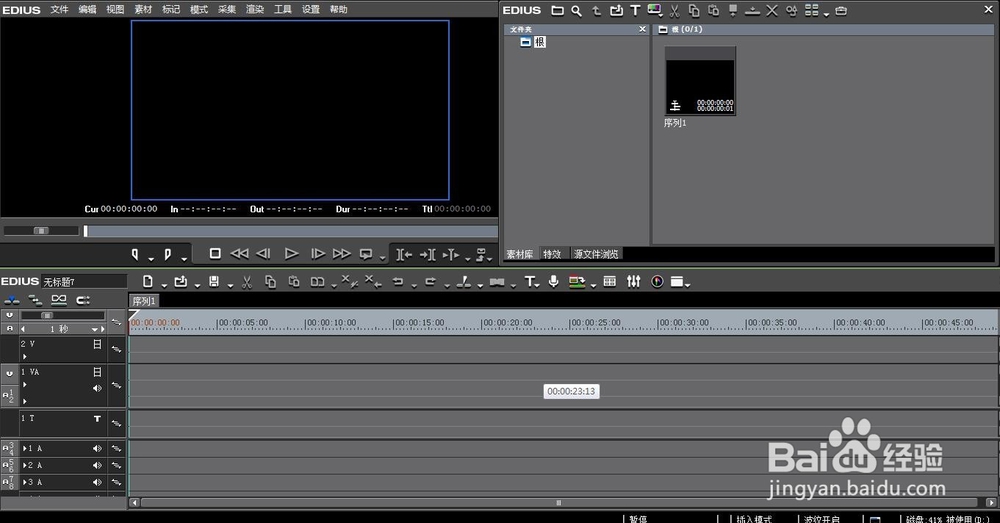Click the search icon in the bin window
This screenshot has height=523, width=1000.
tap(577, 11)
